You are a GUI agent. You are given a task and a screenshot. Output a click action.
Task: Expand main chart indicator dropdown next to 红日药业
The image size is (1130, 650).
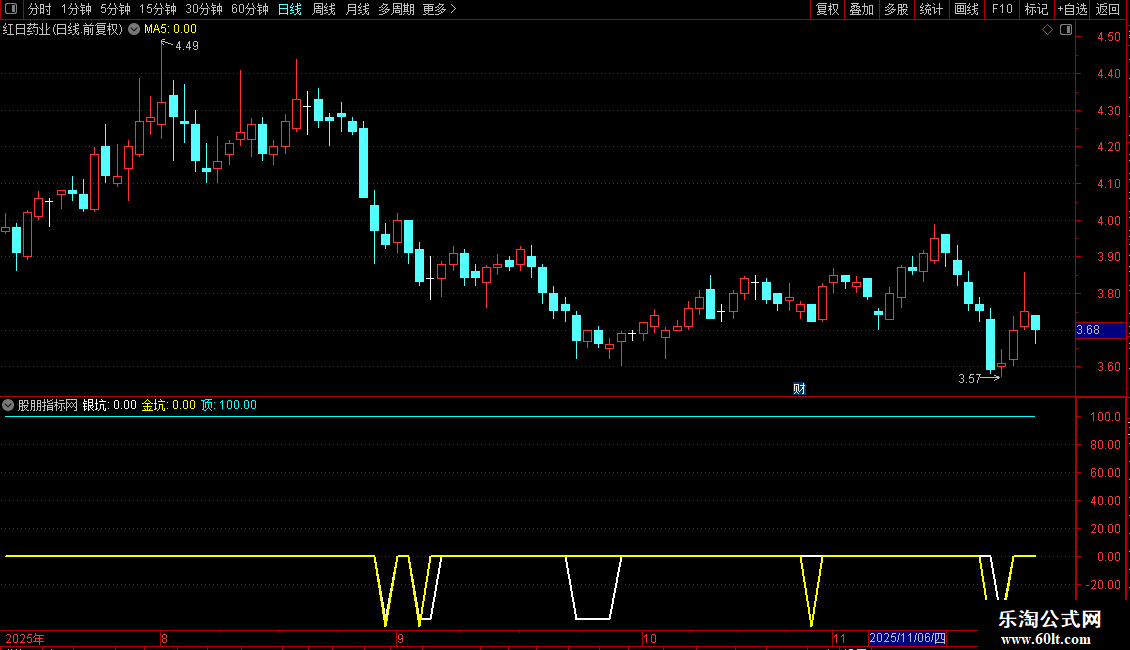click(134, 29)
